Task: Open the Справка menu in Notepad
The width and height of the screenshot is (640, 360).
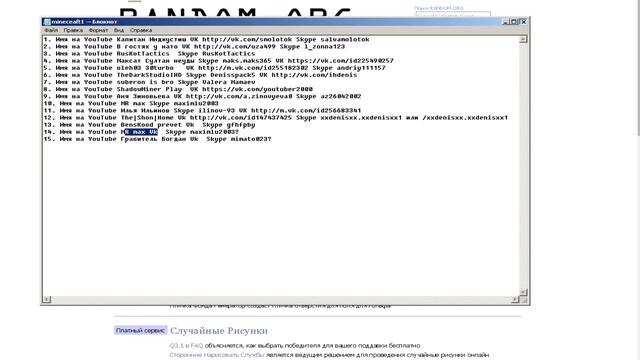Action: 141,30
